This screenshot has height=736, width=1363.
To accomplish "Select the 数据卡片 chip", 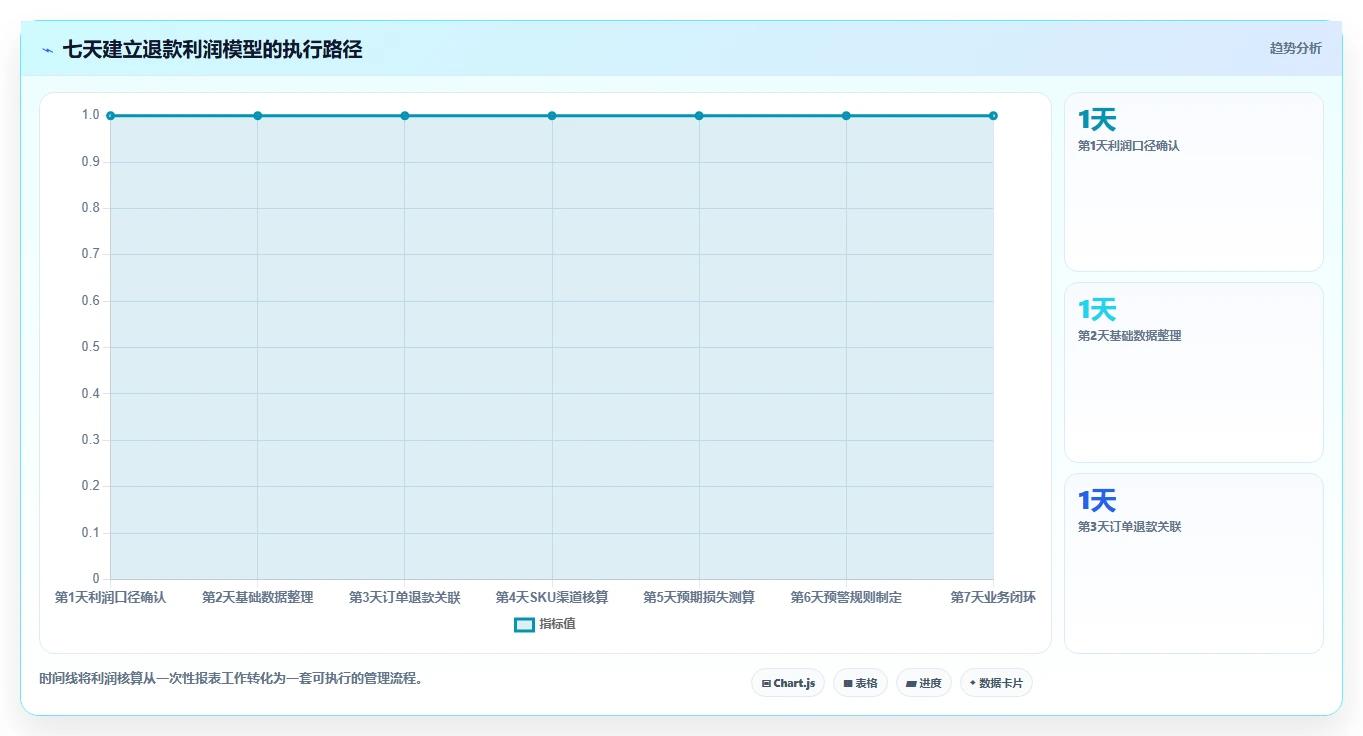I will tap(996, 683).
